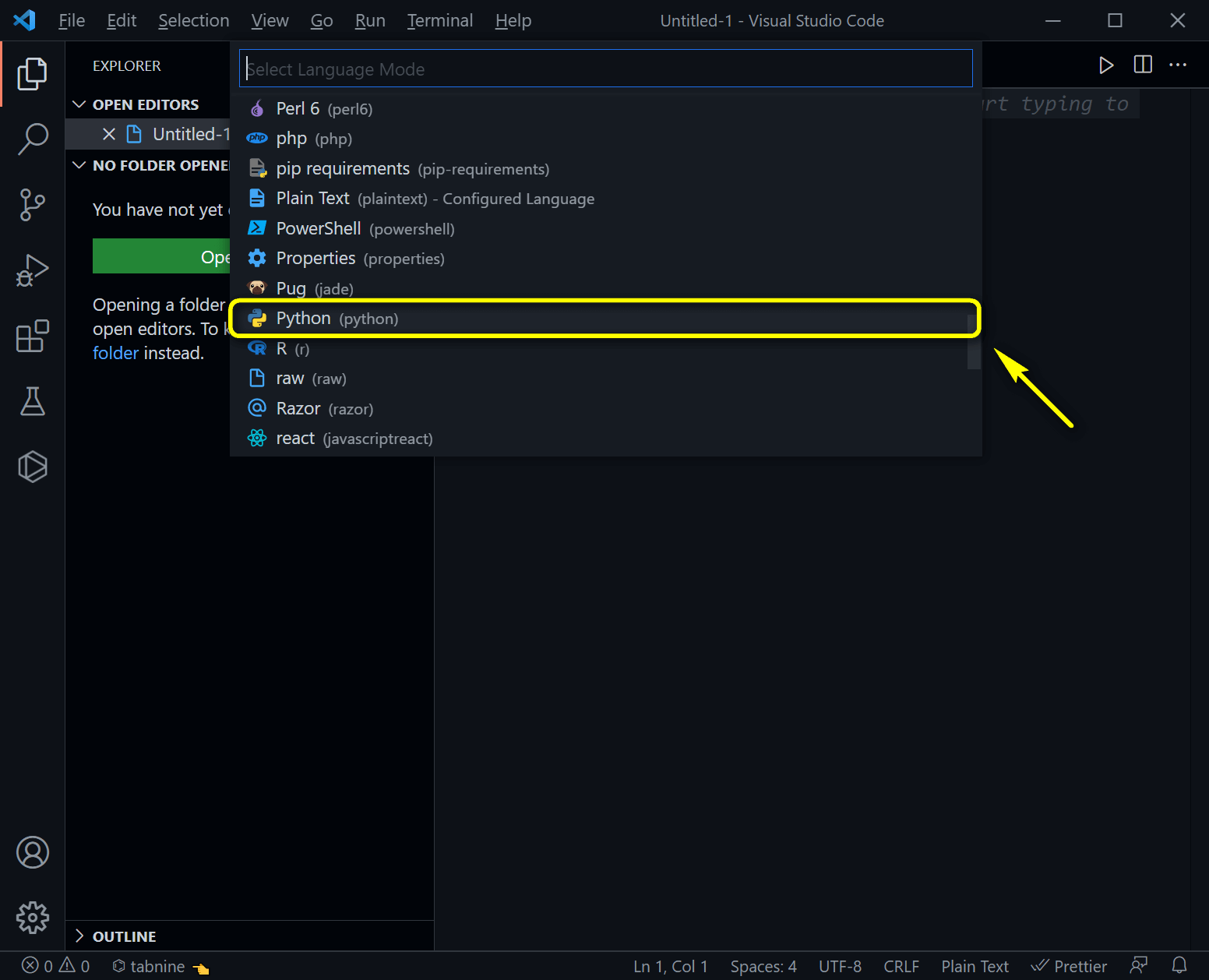Open the File menu
Image resolution: width=1209 pixels, height=980 pixels.
point(72,20)
